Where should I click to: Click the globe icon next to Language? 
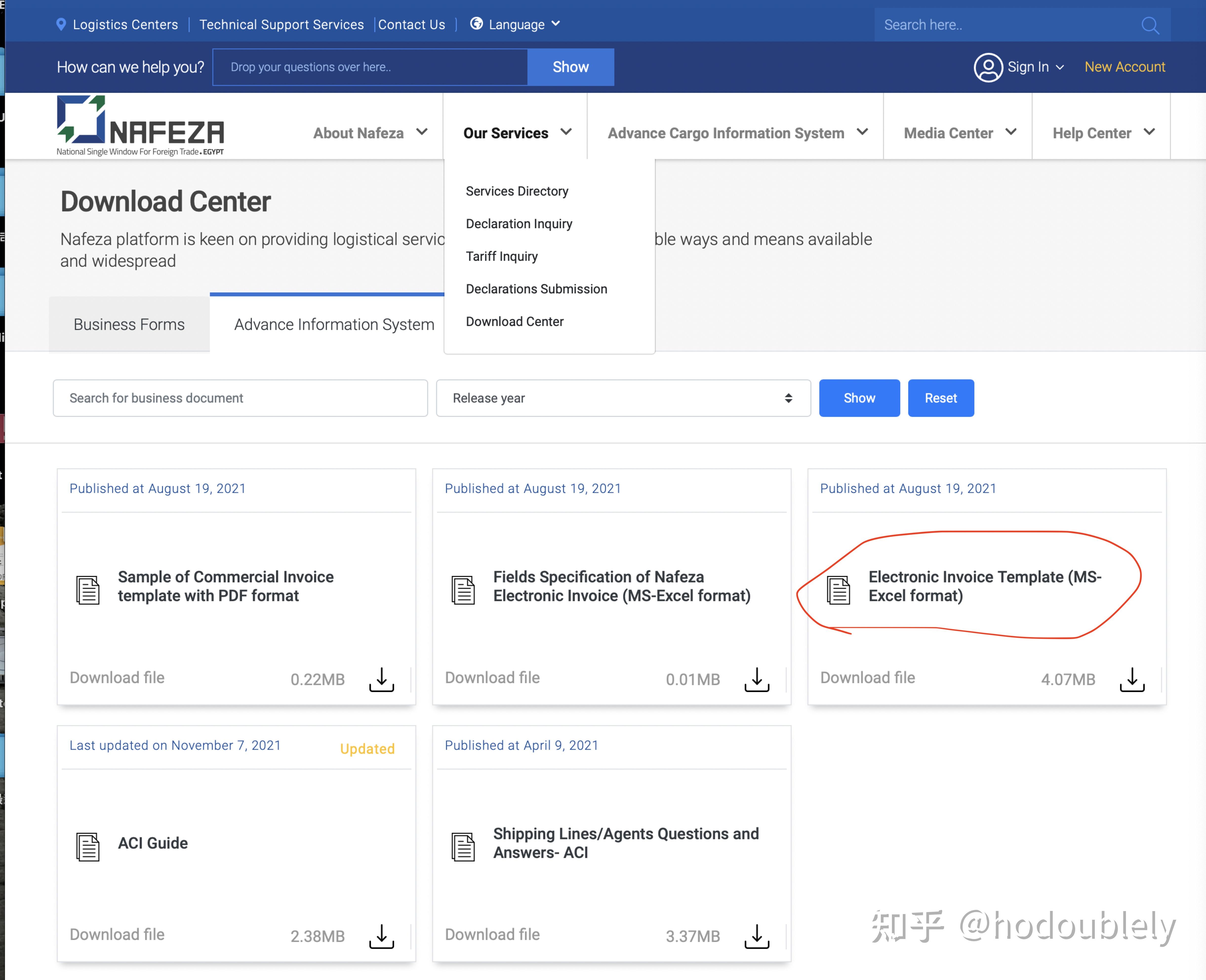476,24
